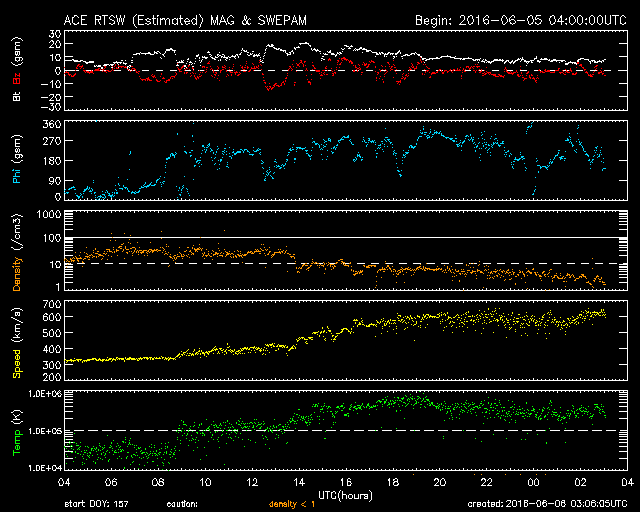Click the '1.0E+05' tick on the Temp axis

click(x=45, y=431)
